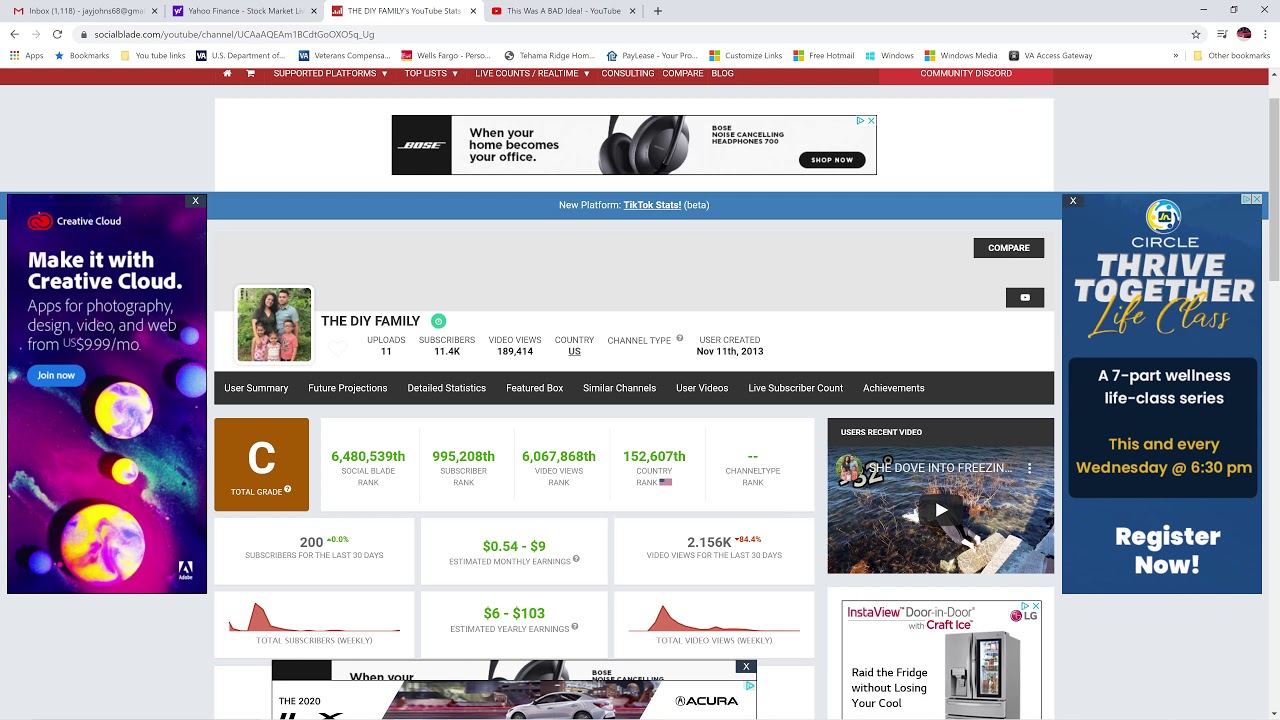Open the shopping cart icon in nav bar
1280x720 pixels.
coord(250,73)
